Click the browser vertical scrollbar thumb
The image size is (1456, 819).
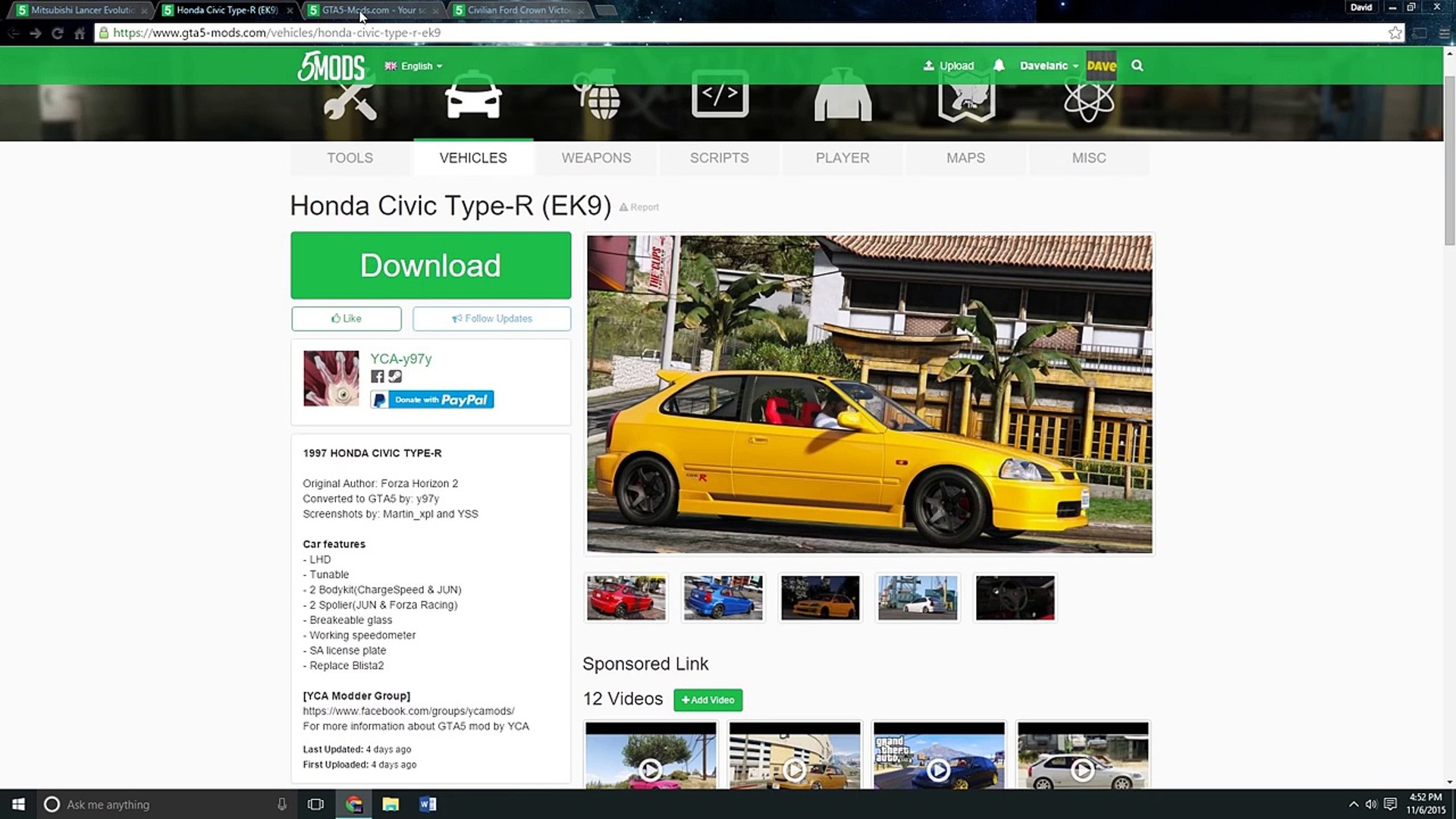coord(1449,159)
